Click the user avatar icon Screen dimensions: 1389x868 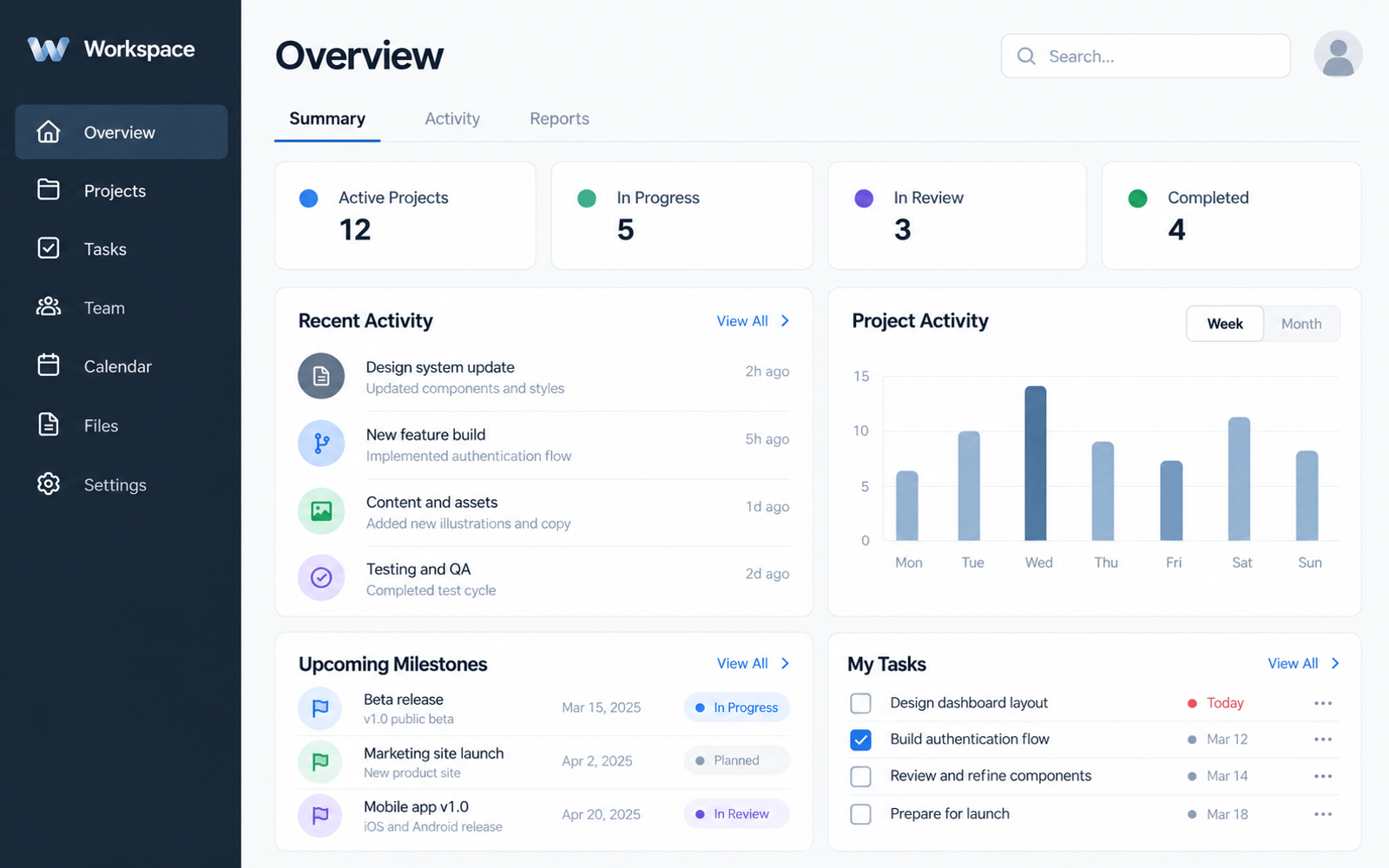click(1338, 55)
